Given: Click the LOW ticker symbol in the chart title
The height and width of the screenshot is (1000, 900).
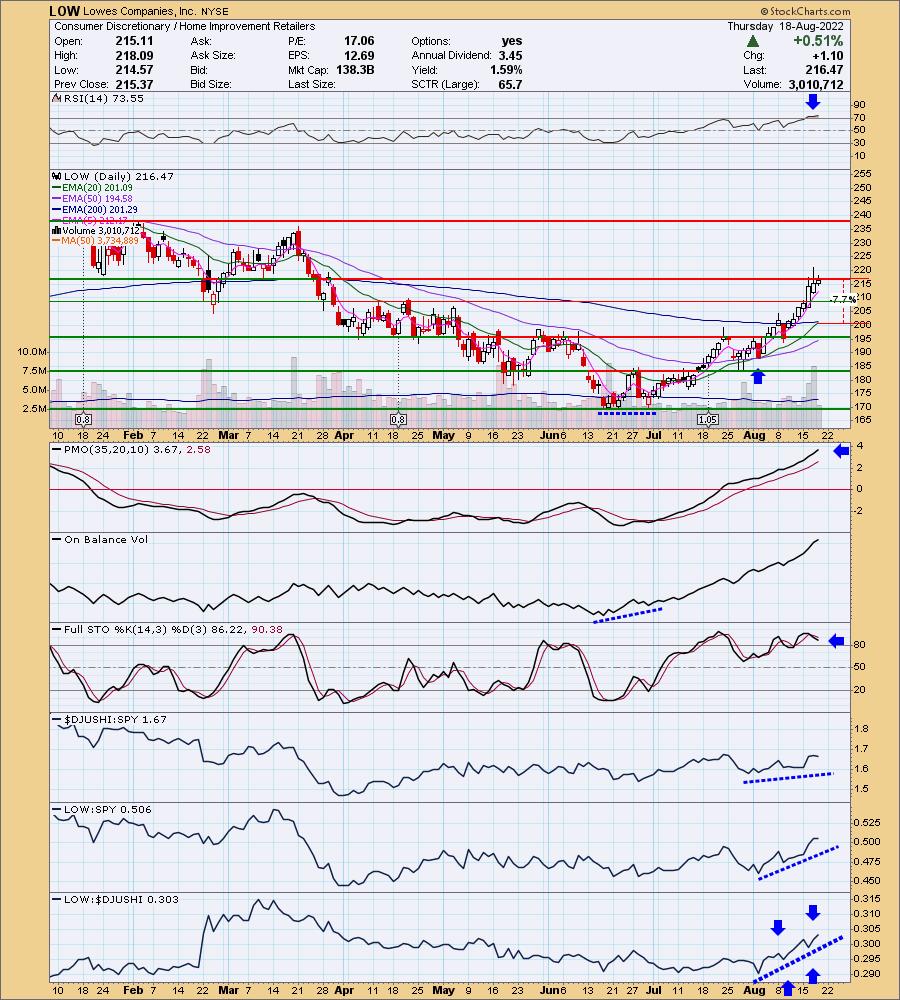Looking at the screenshot, I should tap(64, 11).
